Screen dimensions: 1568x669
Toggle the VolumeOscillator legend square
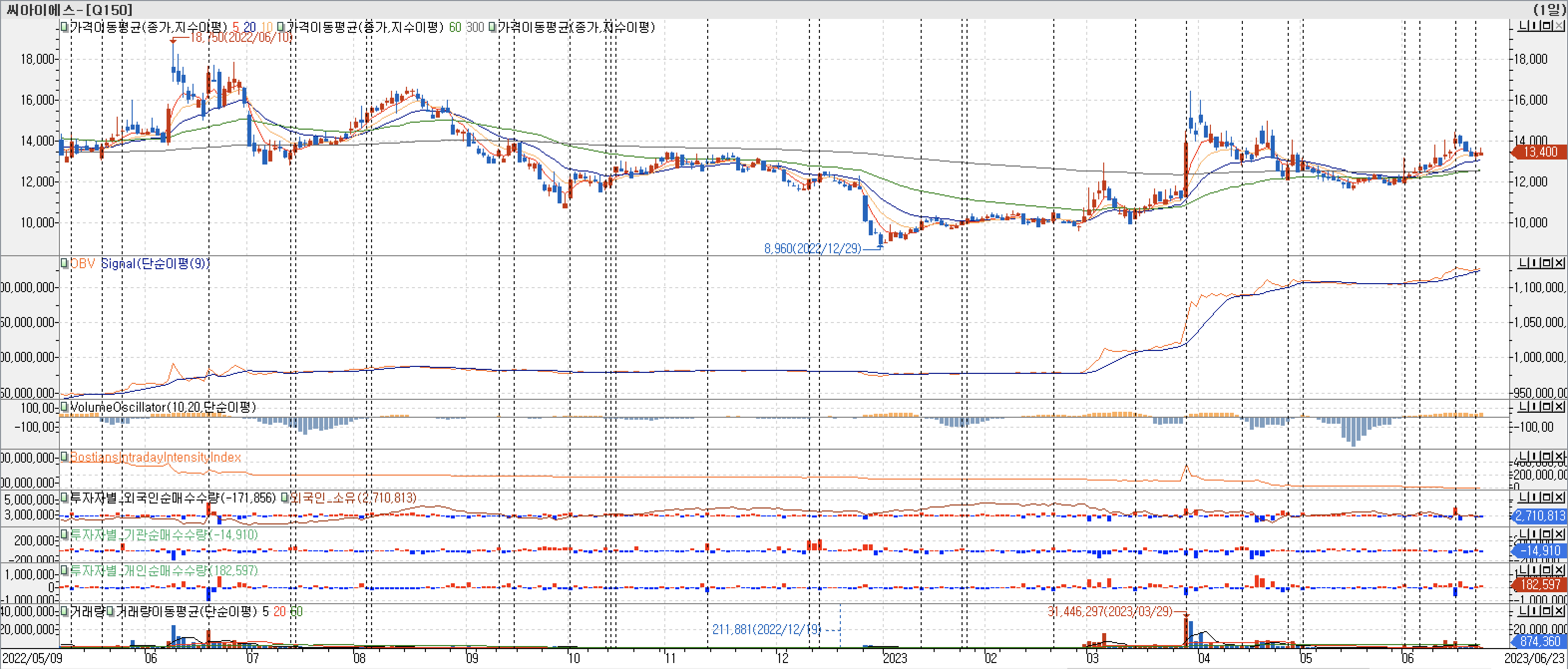click(x=64, y=407)
